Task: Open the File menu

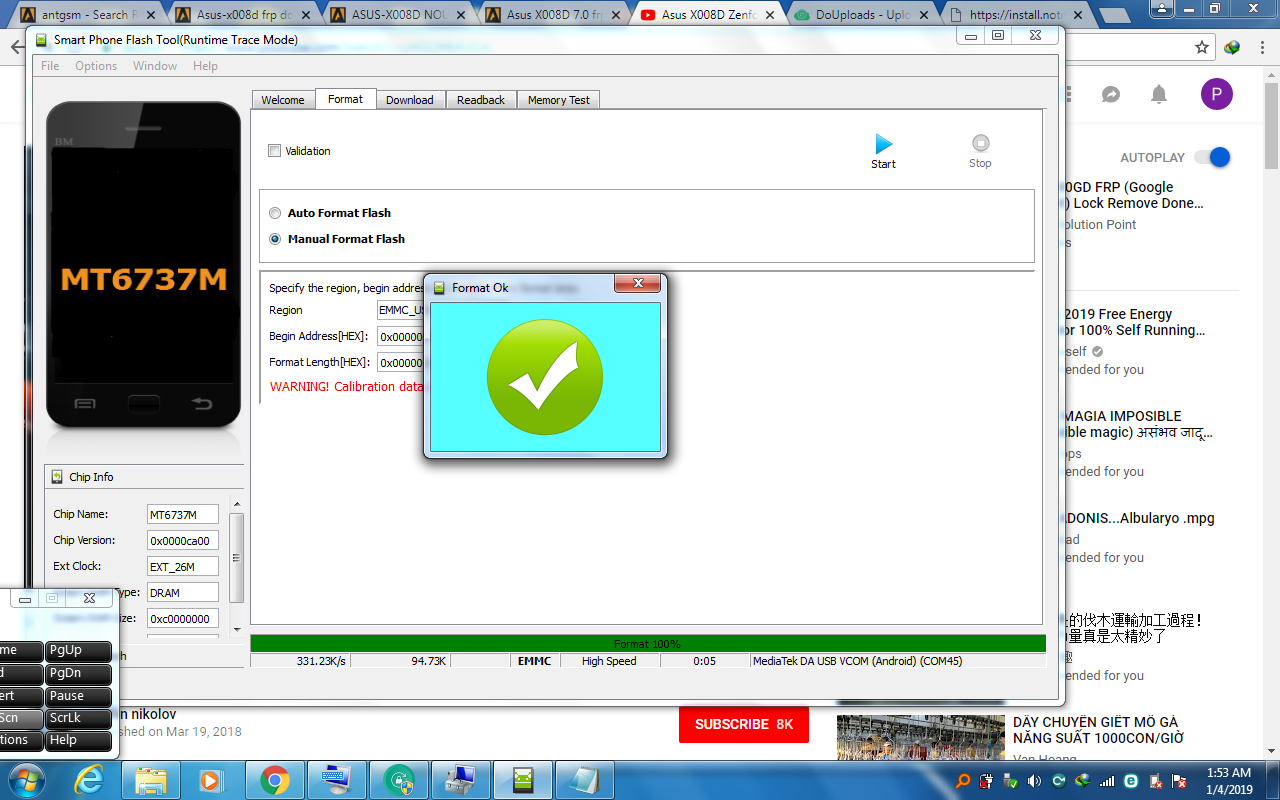Action: pos(50,66)
